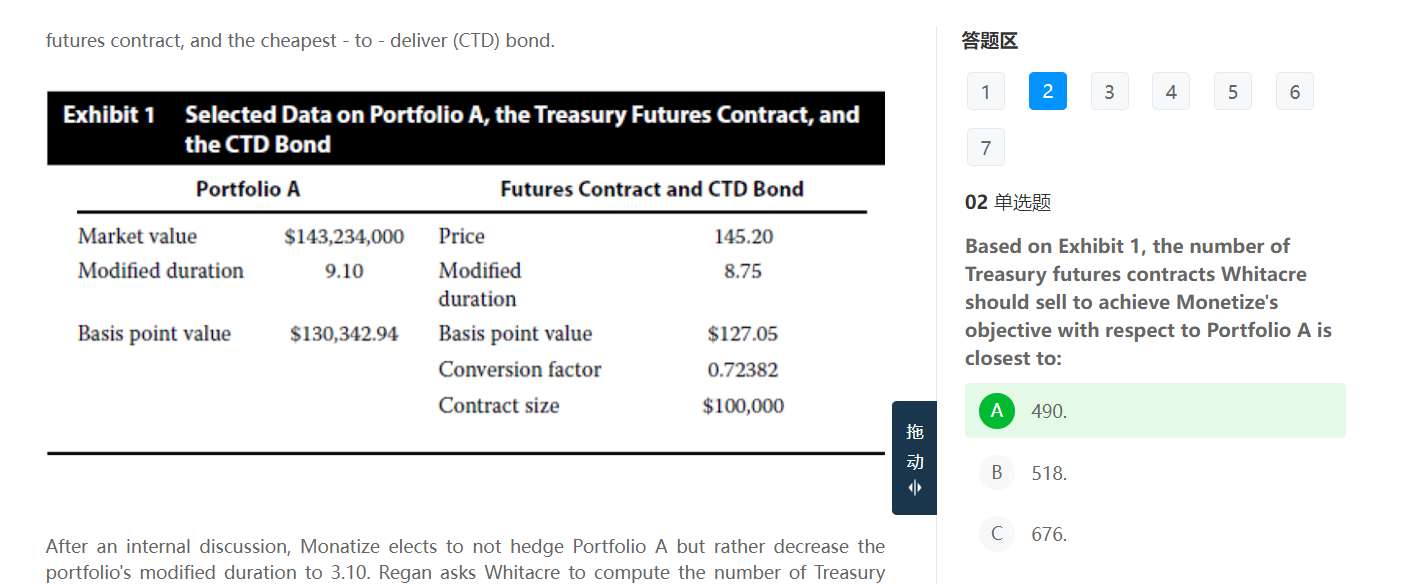Click the paragraph starting 'After an internal discussion'
1415x584 pixels.
tap(465, 559)
